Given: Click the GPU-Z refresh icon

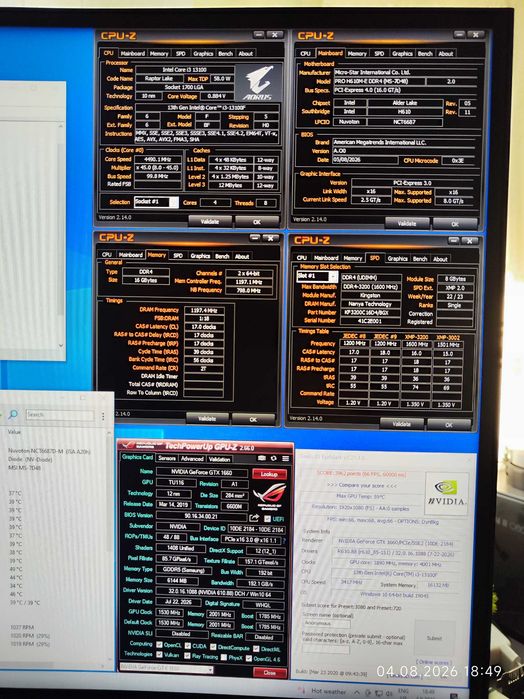Looking at the screenshot, I should 273,458.
